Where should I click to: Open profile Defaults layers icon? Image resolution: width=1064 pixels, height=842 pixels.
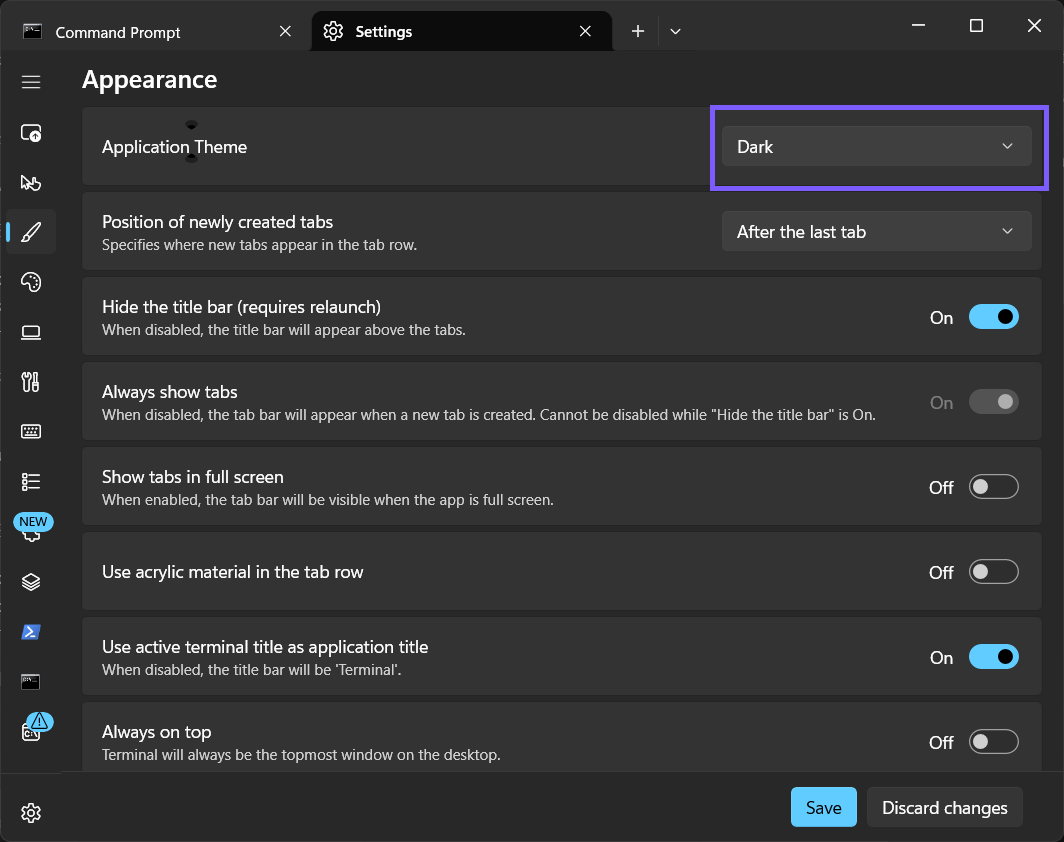(x=31, y=582)
